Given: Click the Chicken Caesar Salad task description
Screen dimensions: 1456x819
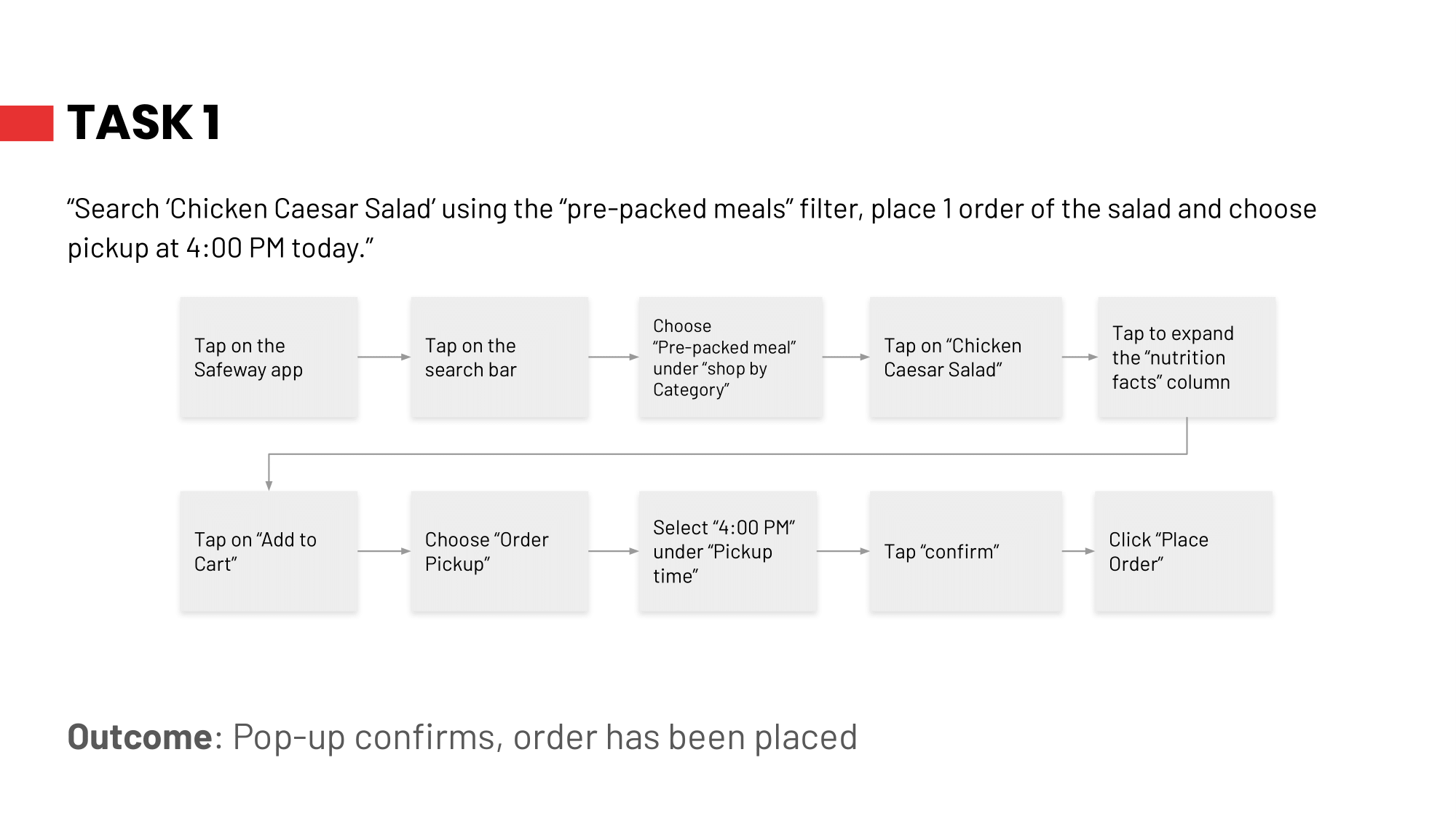Looking at the screenshot, I should pos(692,228).
